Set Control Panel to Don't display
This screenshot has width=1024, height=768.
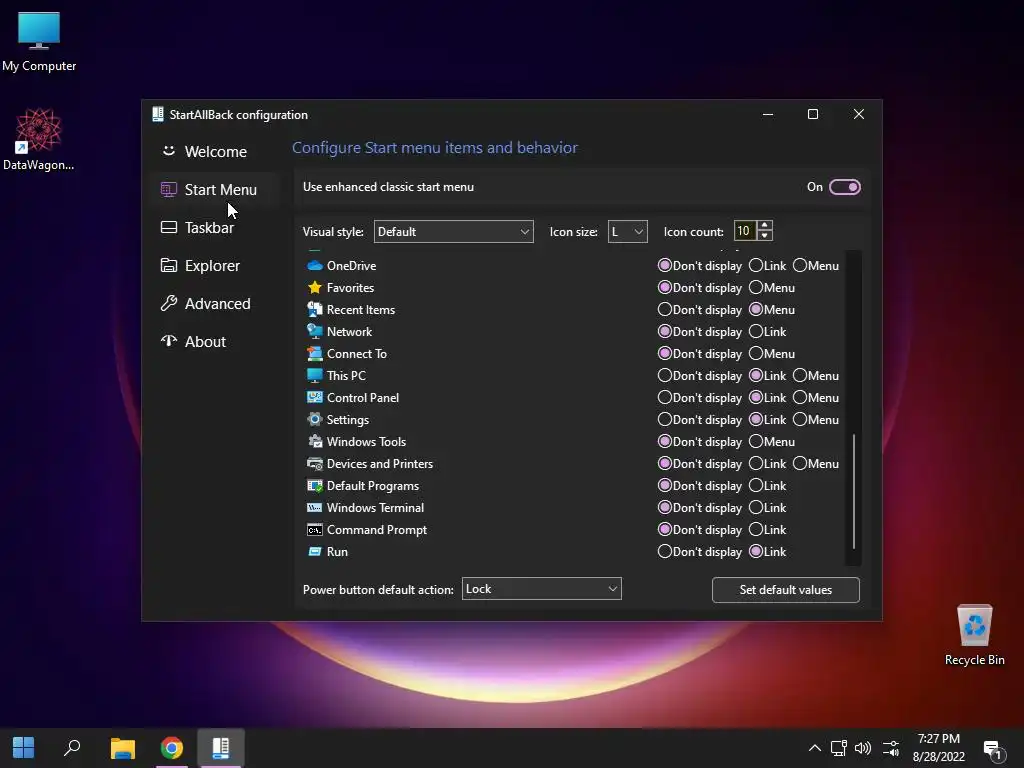click(665, 398)
